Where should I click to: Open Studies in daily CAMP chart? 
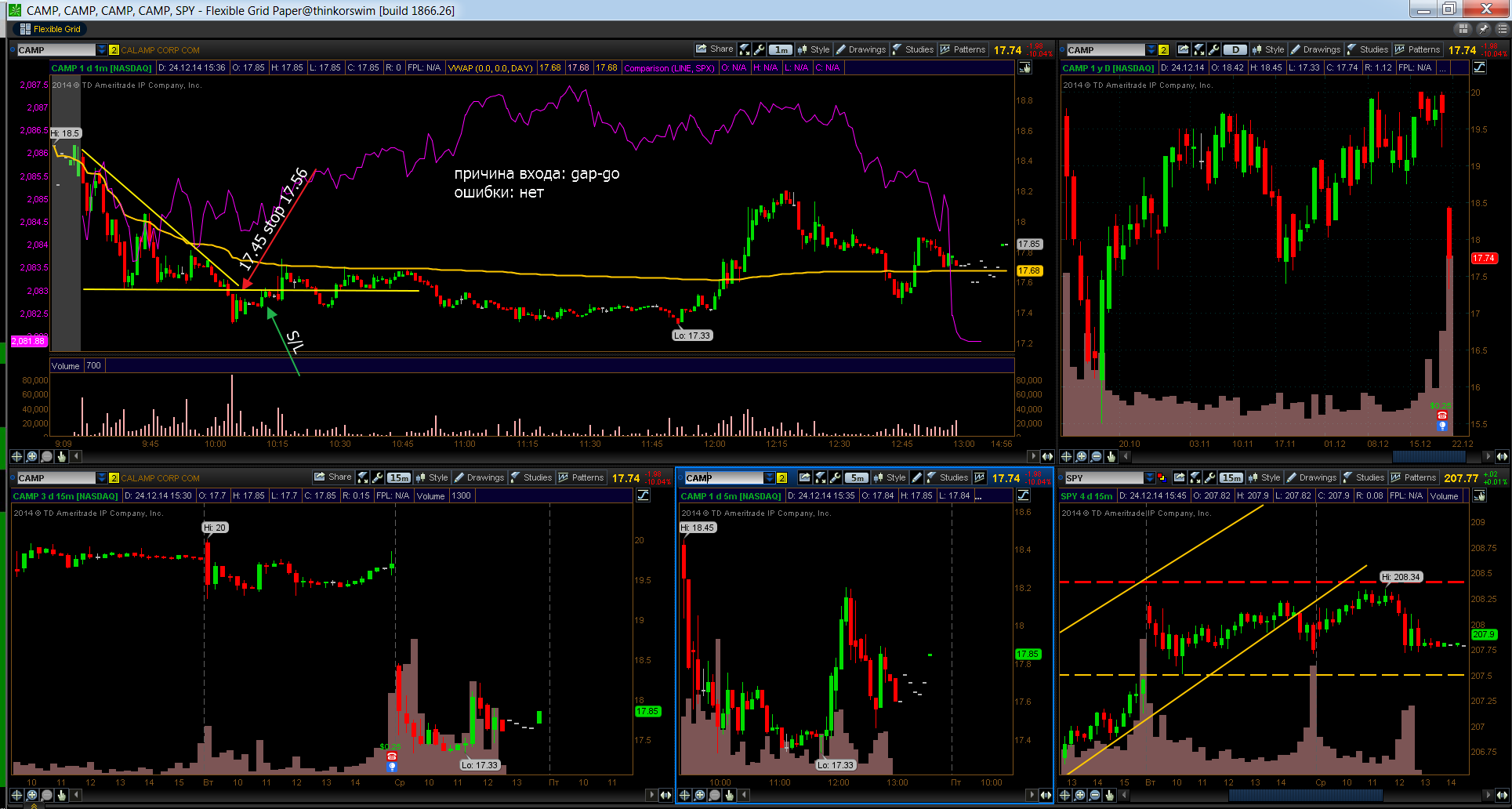[1368, 49]
